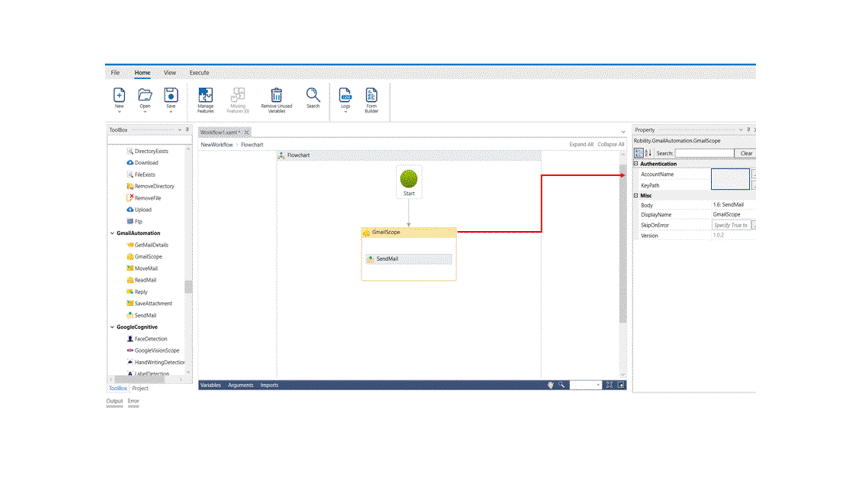853x480 pixels.
Task: Open the File menu
Action: [115, 72]
